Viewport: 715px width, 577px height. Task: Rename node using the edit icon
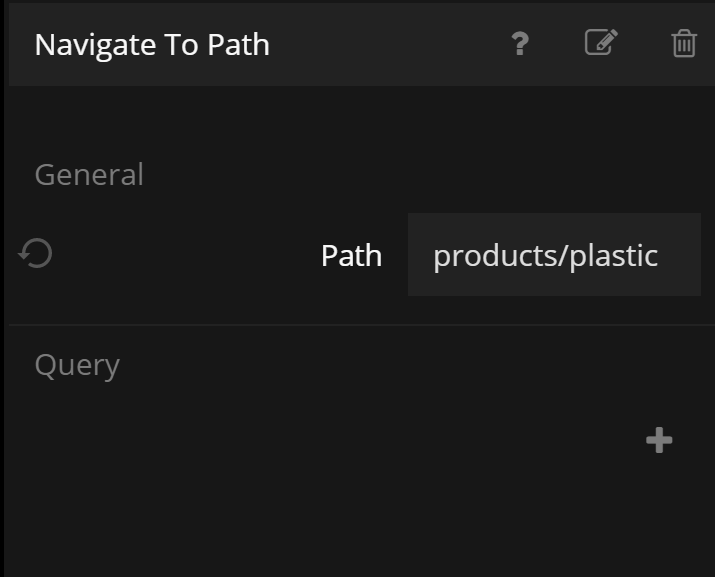tap(601, 43)
